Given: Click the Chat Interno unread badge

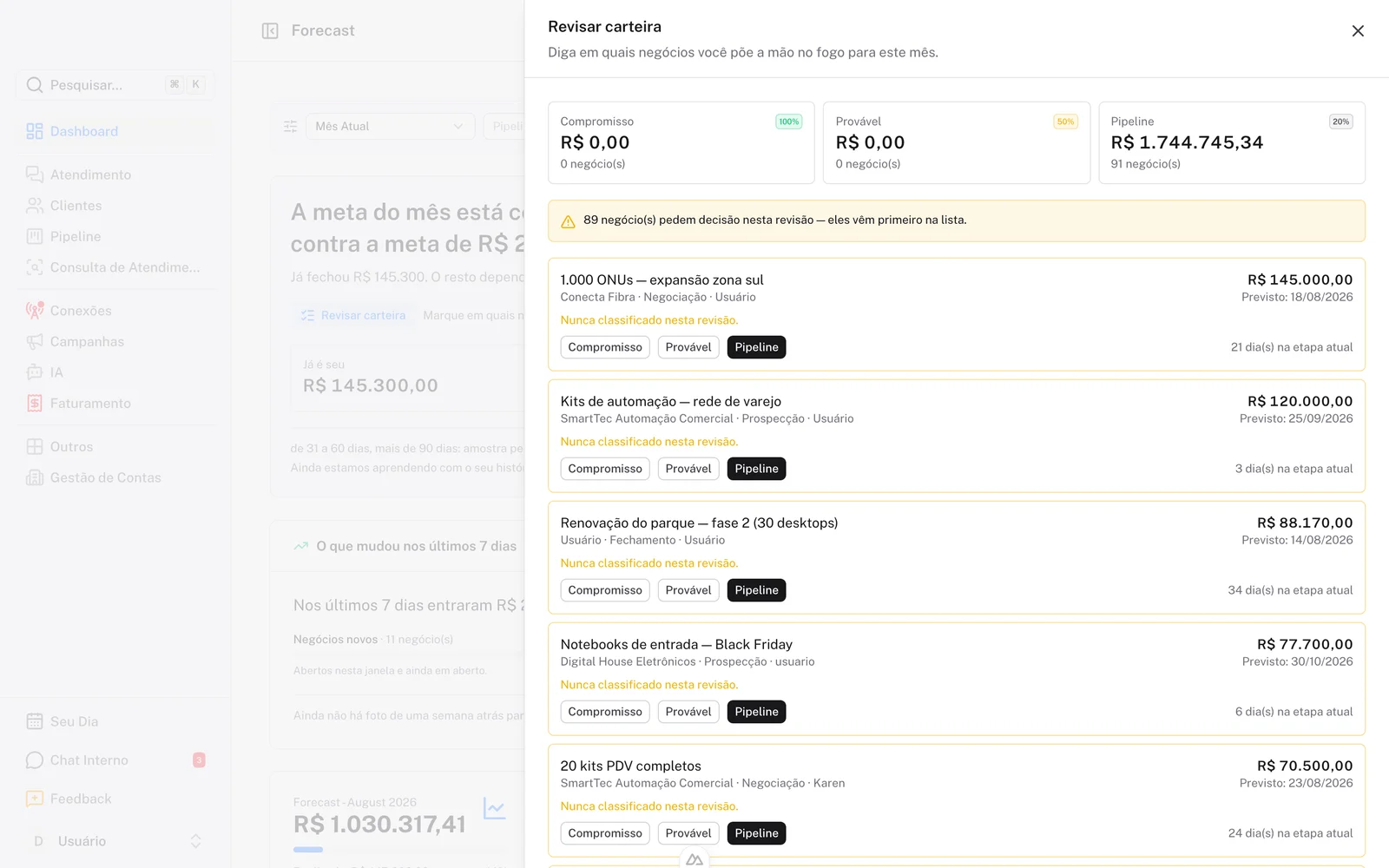Looking at the screenshot, I should pyautogui.click(x=199, y=760).
